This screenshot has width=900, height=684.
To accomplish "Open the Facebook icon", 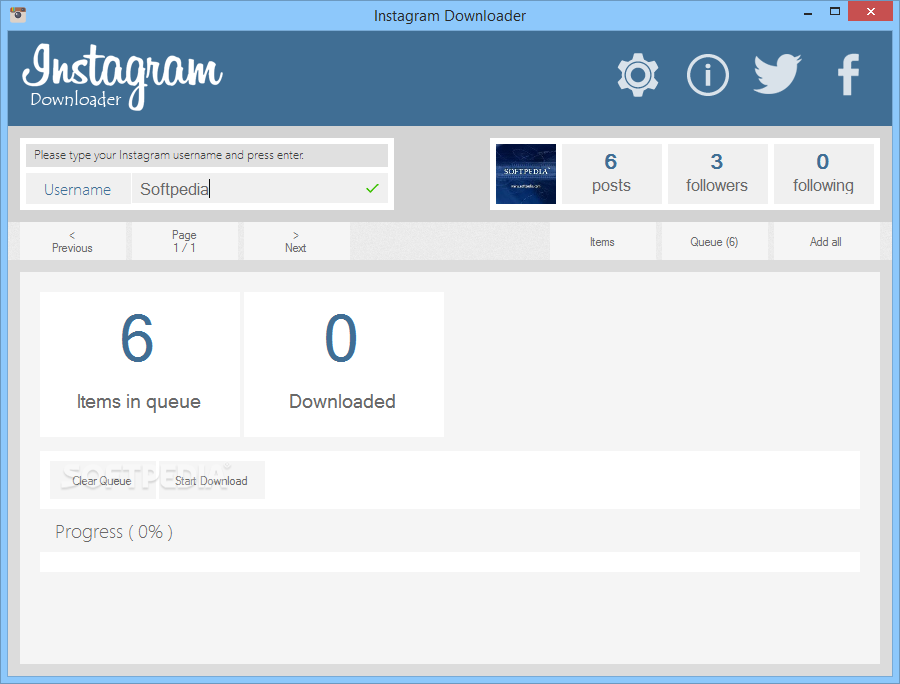I will coord(848,75).
